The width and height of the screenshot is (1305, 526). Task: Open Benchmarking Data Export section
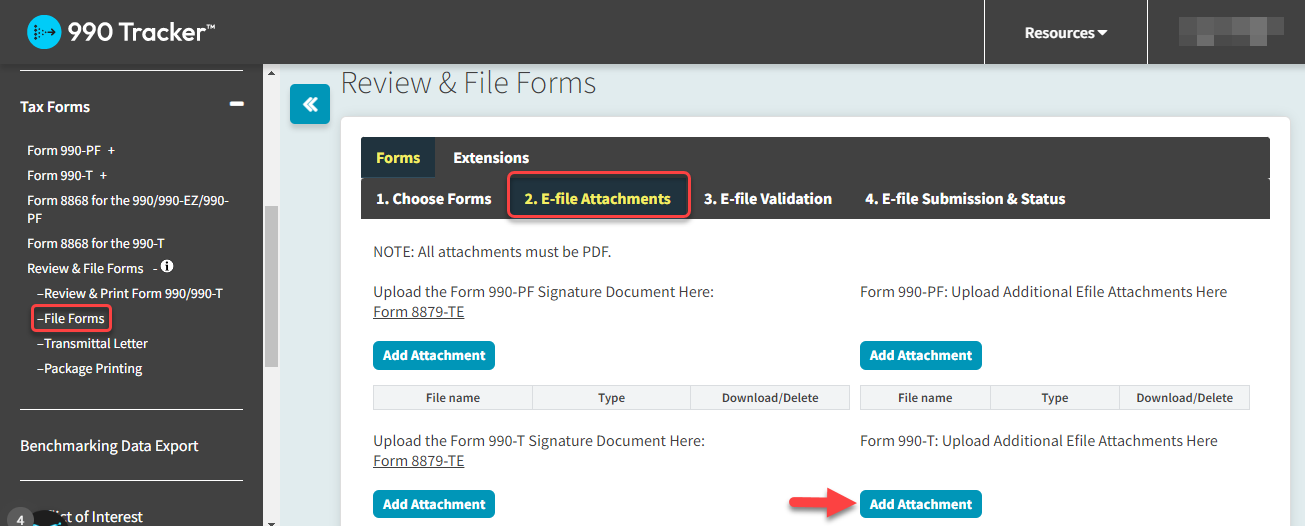click(109, 446)
